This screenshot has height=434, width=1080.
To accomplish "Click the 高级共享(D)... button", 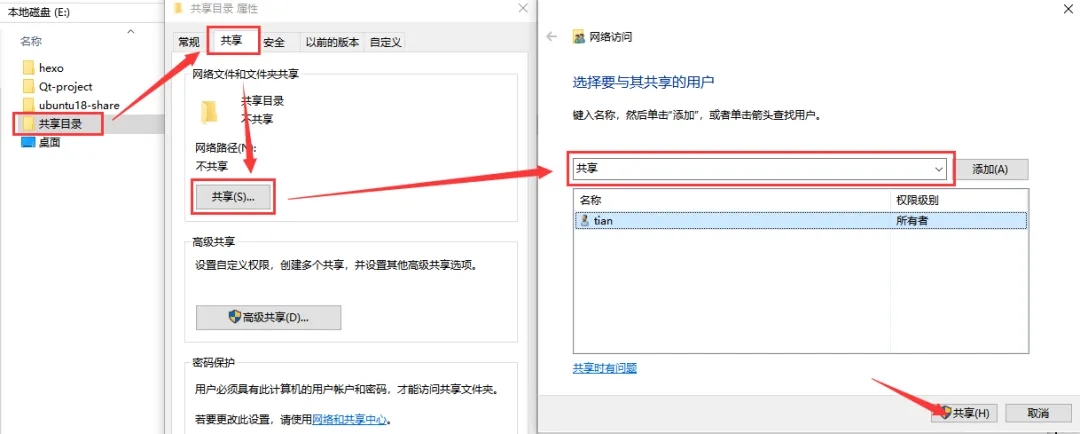I will (269, 318).
